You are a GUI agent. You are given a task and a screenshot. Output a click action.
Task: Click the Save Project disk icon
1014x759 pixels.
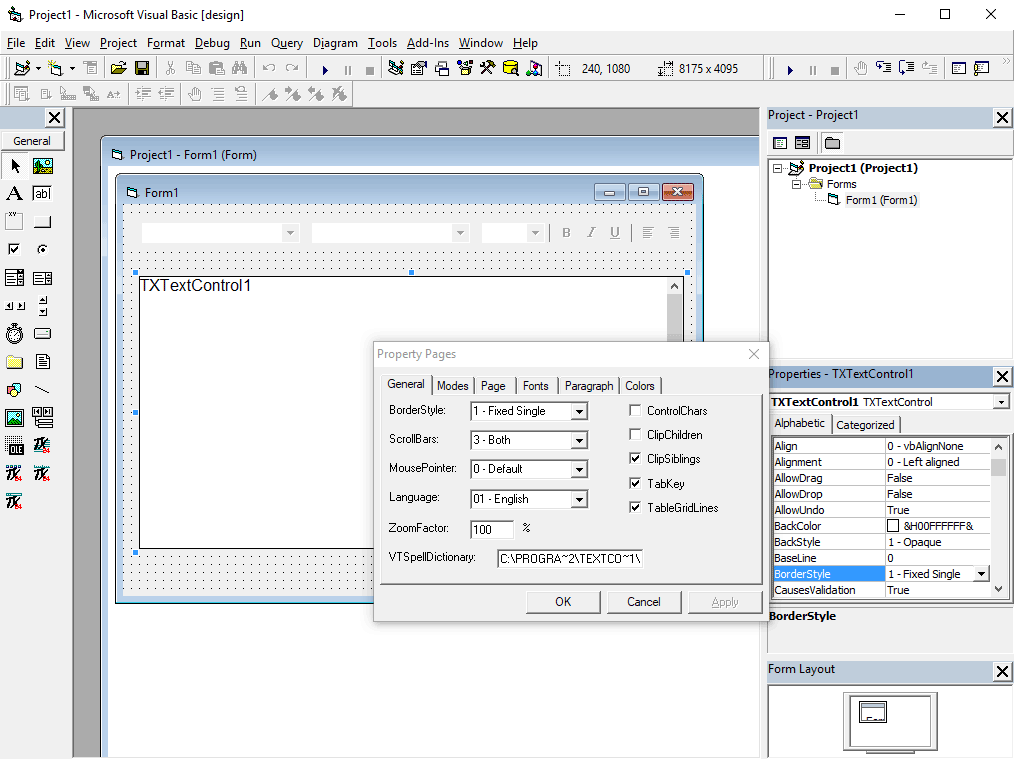pos(142,68)
